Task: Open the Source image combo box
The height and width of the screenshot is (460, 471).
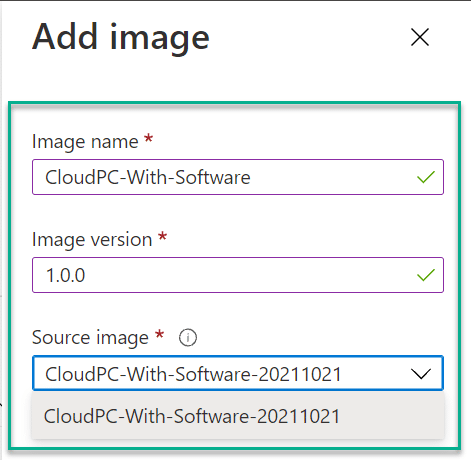Action: tap(238, 373)
